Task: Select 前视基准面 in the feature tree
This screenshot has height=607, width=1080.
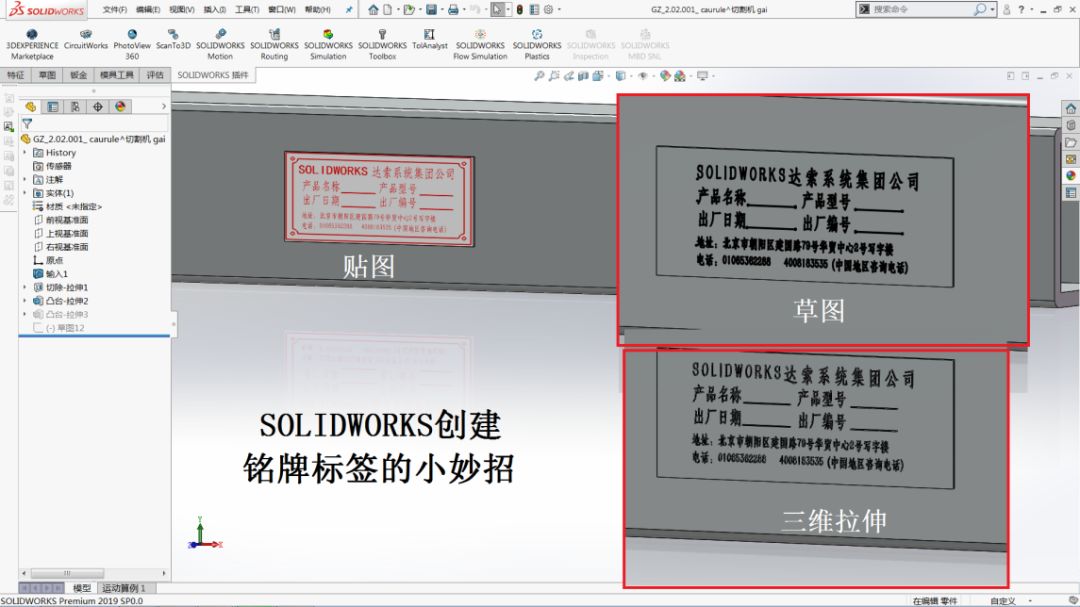Action: click(67, 220)
